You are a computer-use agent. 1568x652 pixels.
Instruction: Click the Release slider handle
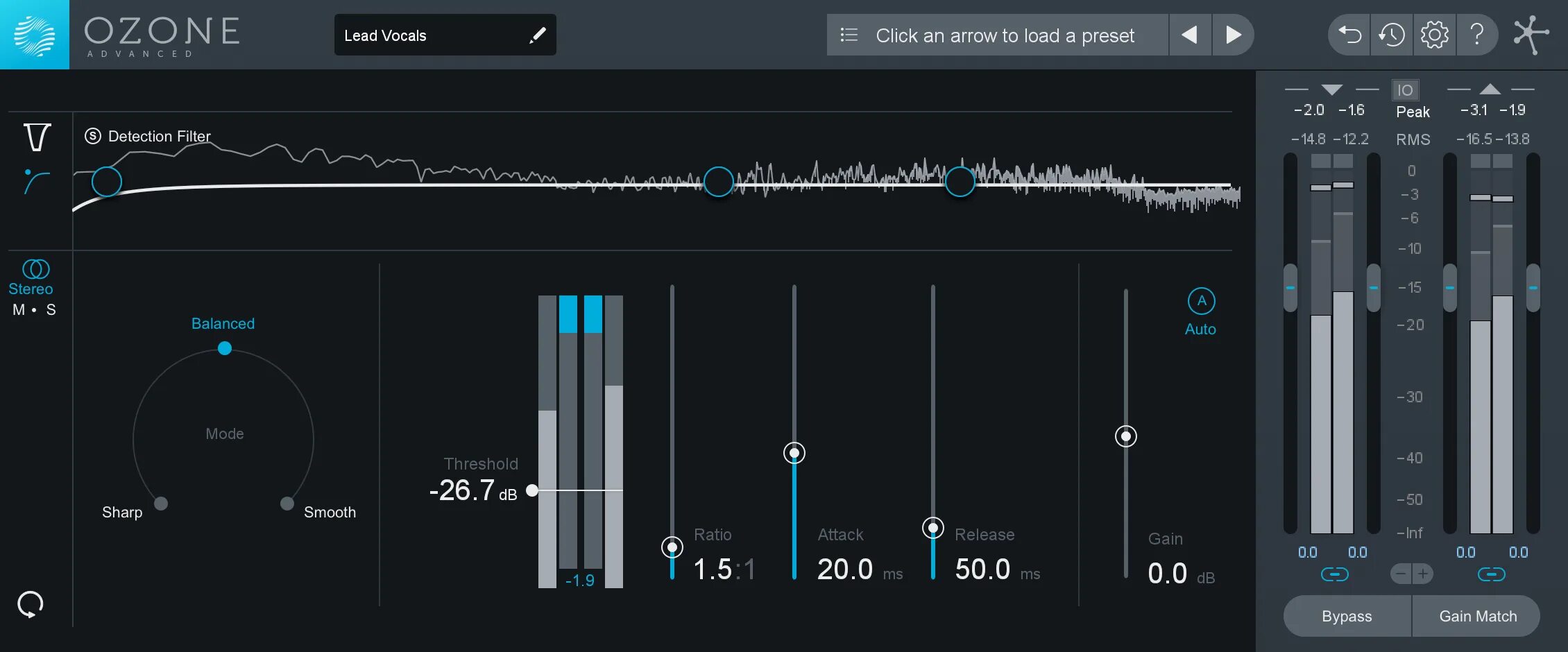point(933,528)
